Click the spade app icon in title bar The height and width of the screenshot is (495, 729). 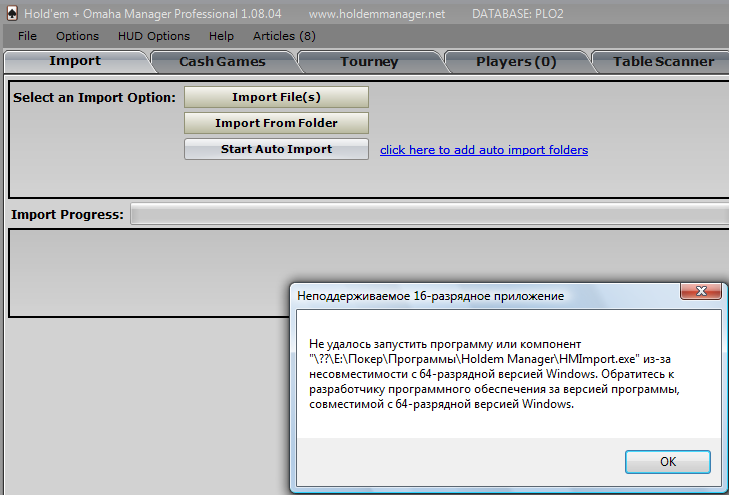click(13, 13)
